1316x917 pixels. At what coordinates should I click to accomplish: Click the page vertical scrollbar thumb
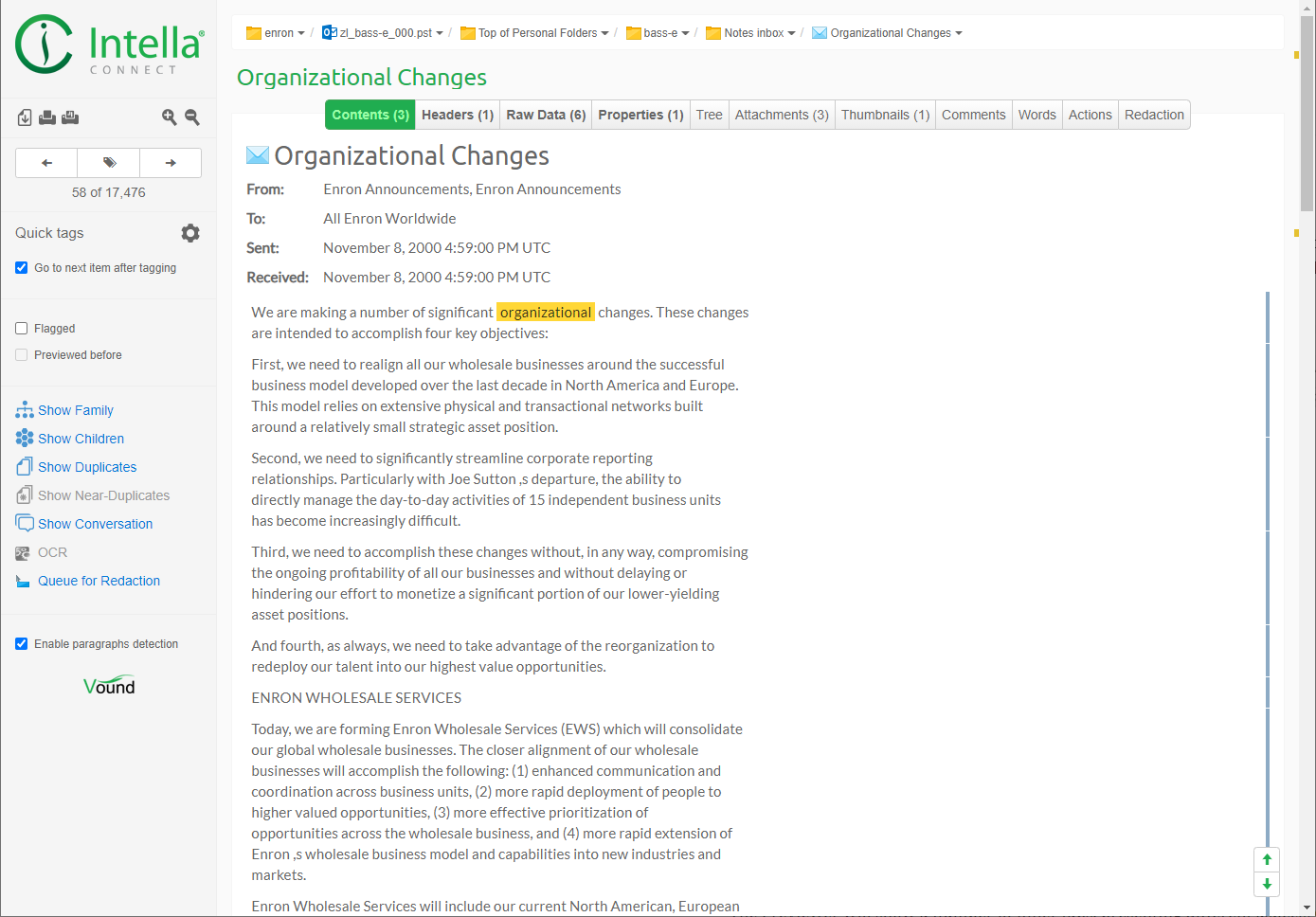click(x=1307, y=114)
